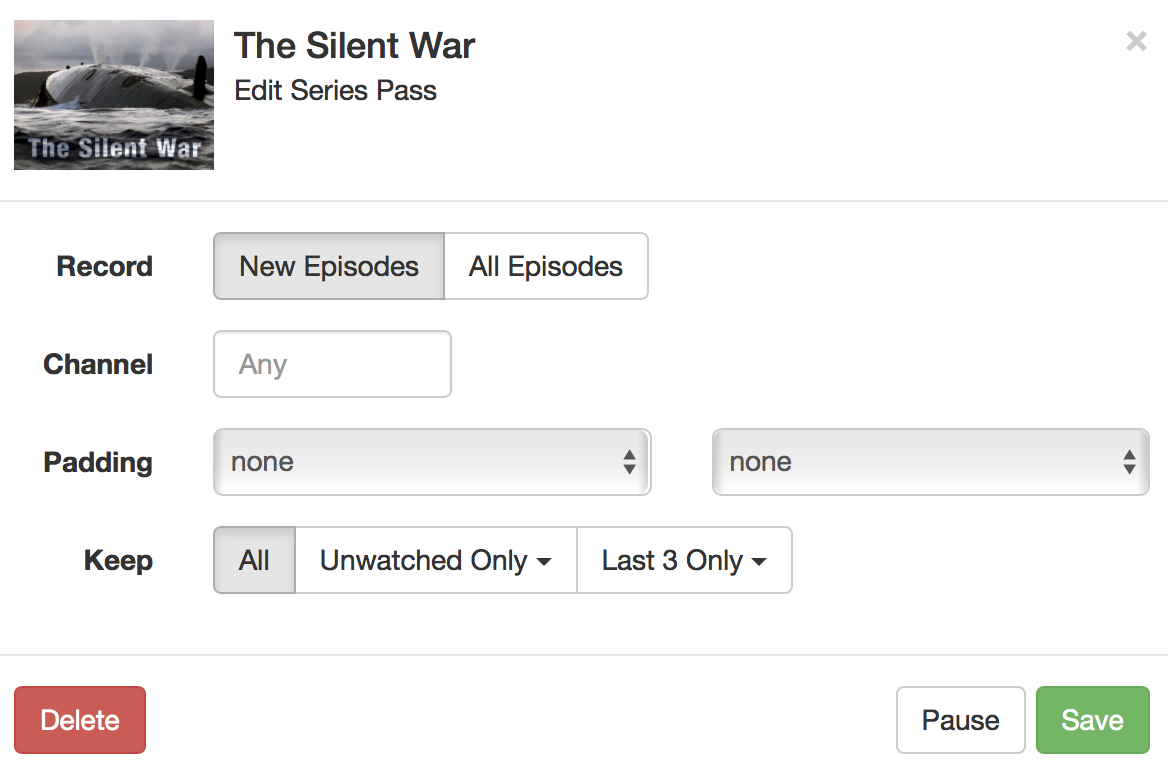Viewport: 1168px width, 772px height.
Task: Click the Channel field label
Action: pyautogui.click(x=98, y=365)
